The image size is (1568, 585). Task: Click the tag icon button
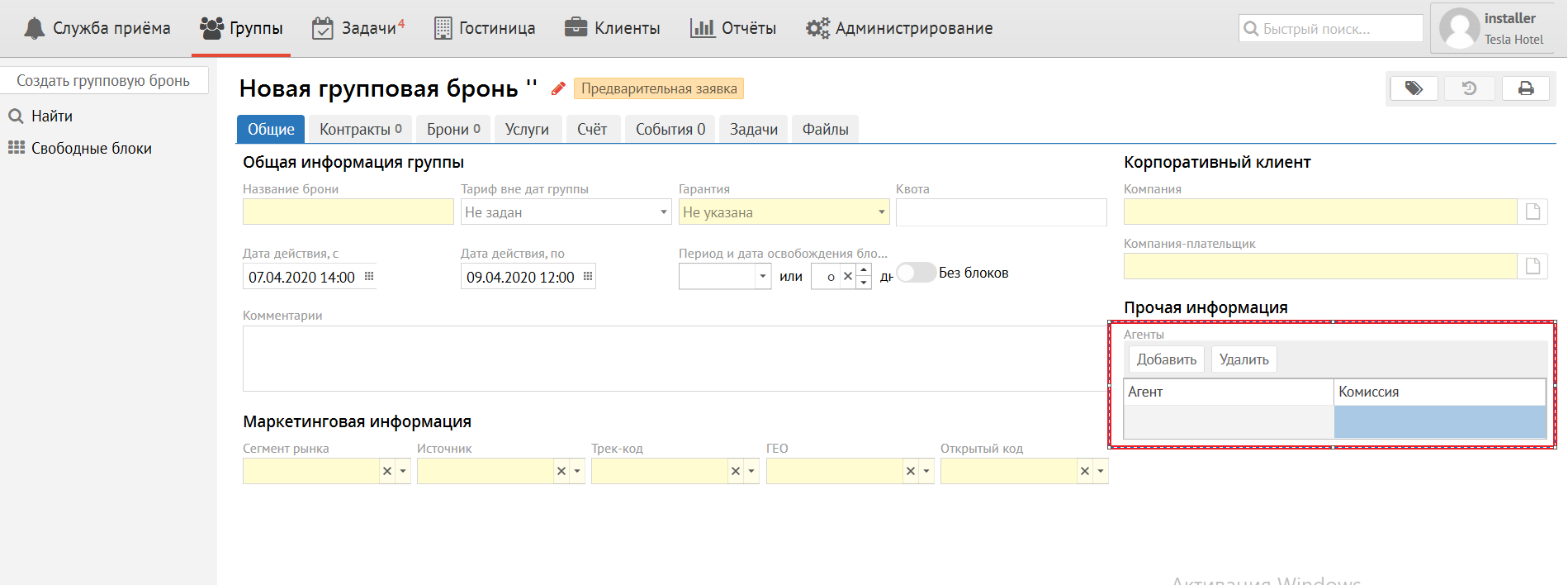point(1414,88)
